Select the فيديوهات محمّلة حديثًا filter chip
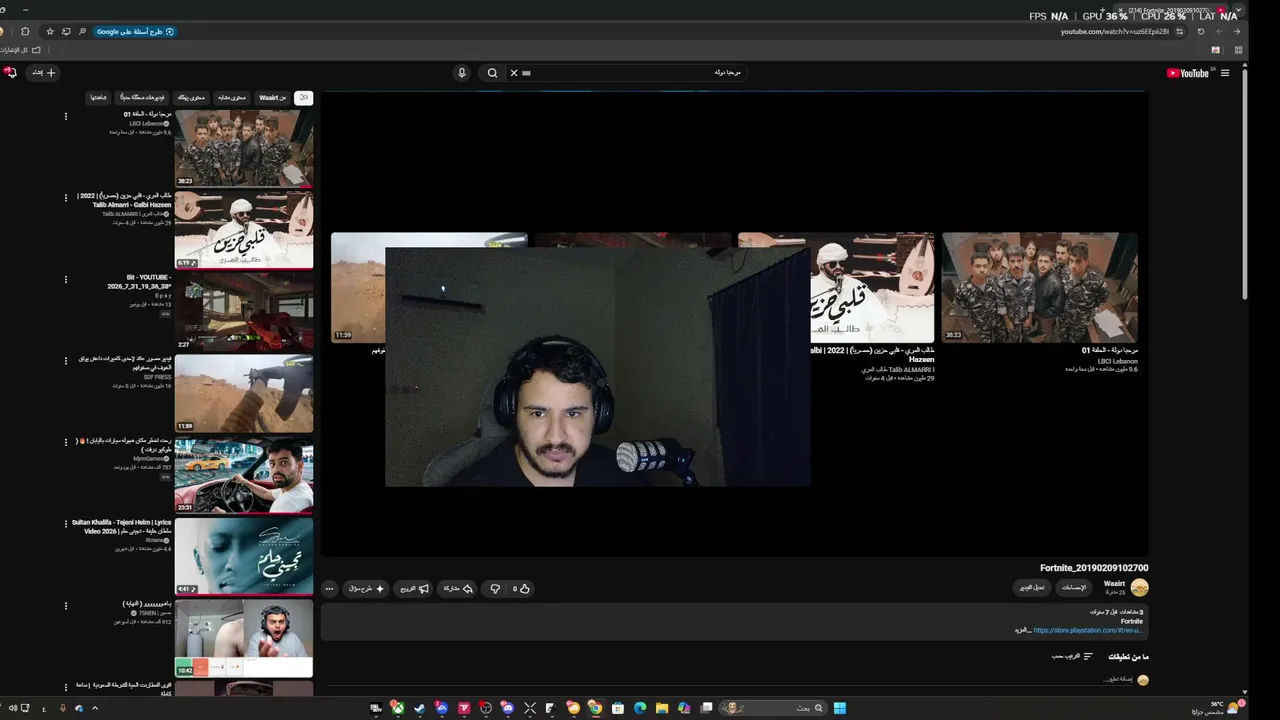This screenshot has width=1280, height=720. tap(143, 98)
